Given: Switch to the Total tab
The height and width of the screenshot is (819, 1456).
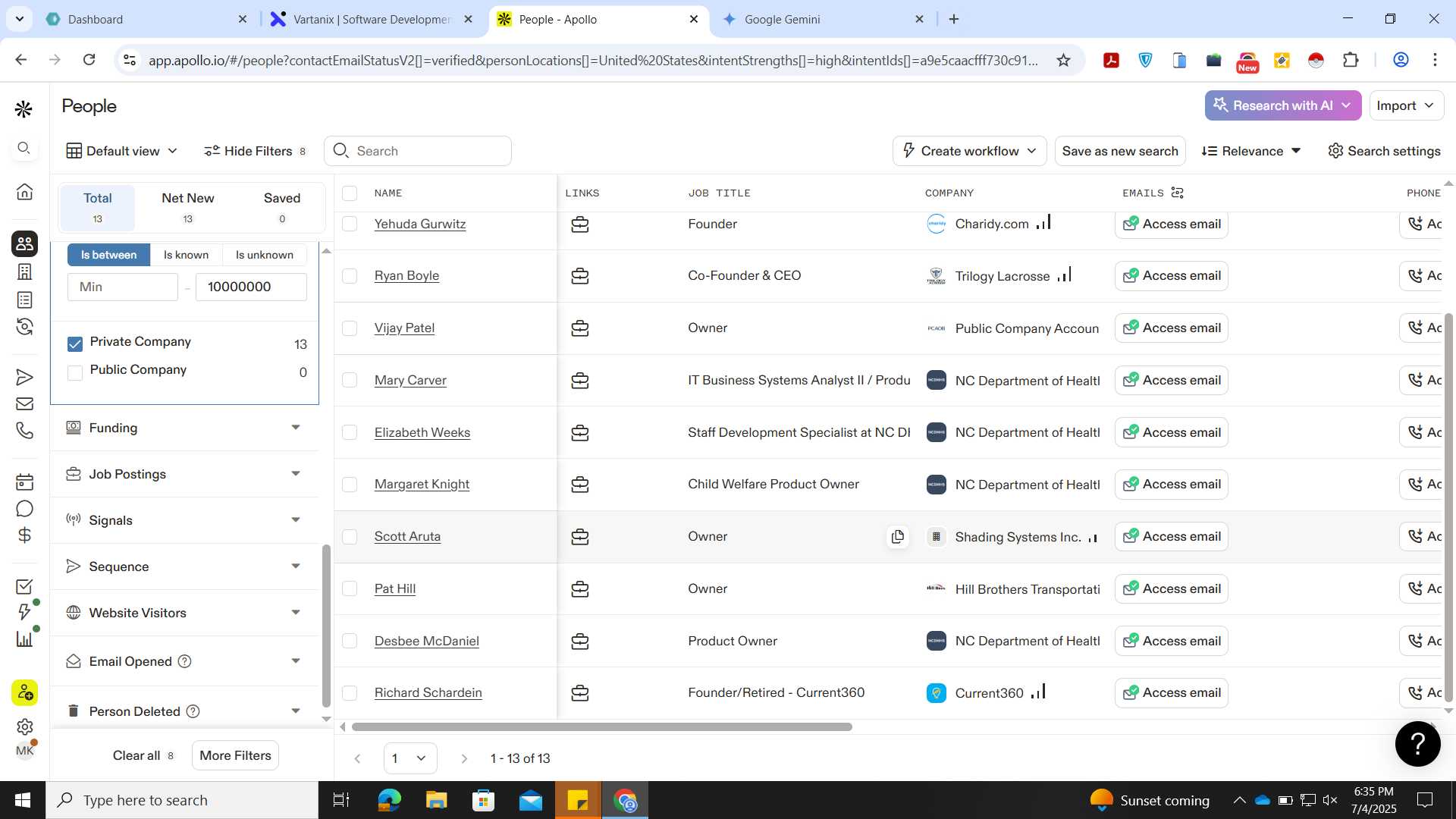Looking at the screenshot, I should tap(97, 207).
